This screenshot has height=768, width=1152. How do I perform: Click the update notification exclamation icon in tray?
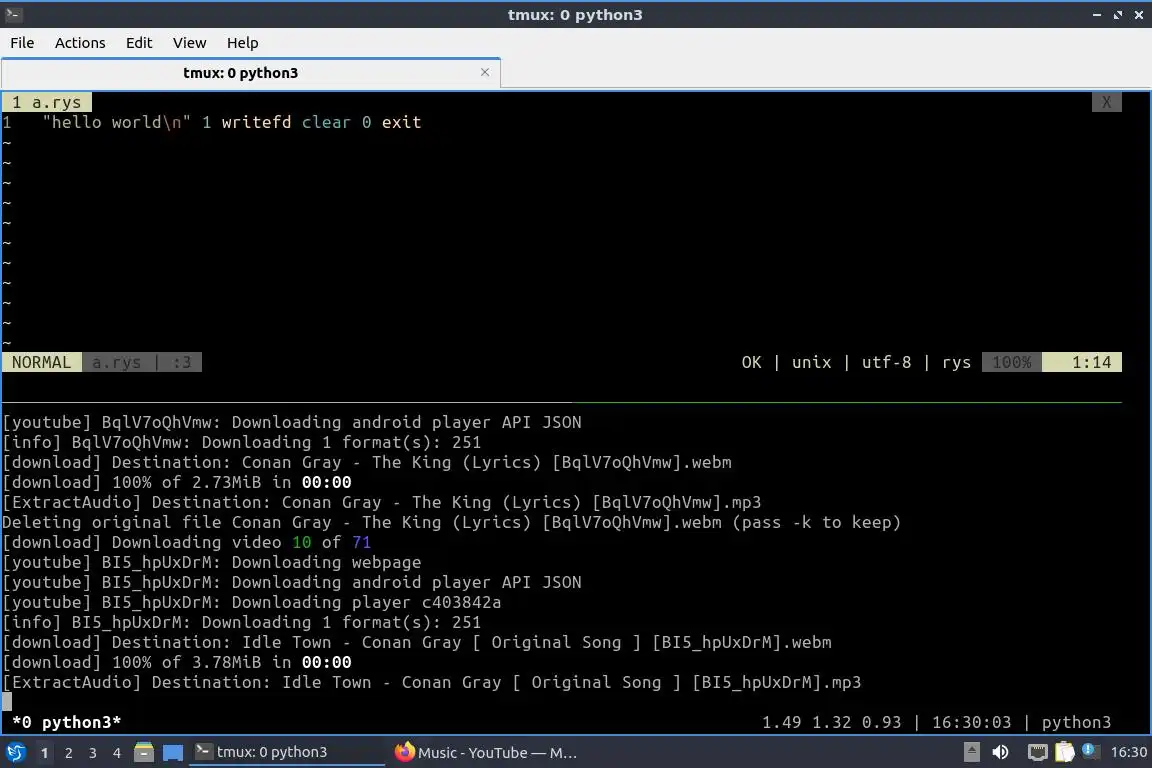point(1091,751)
